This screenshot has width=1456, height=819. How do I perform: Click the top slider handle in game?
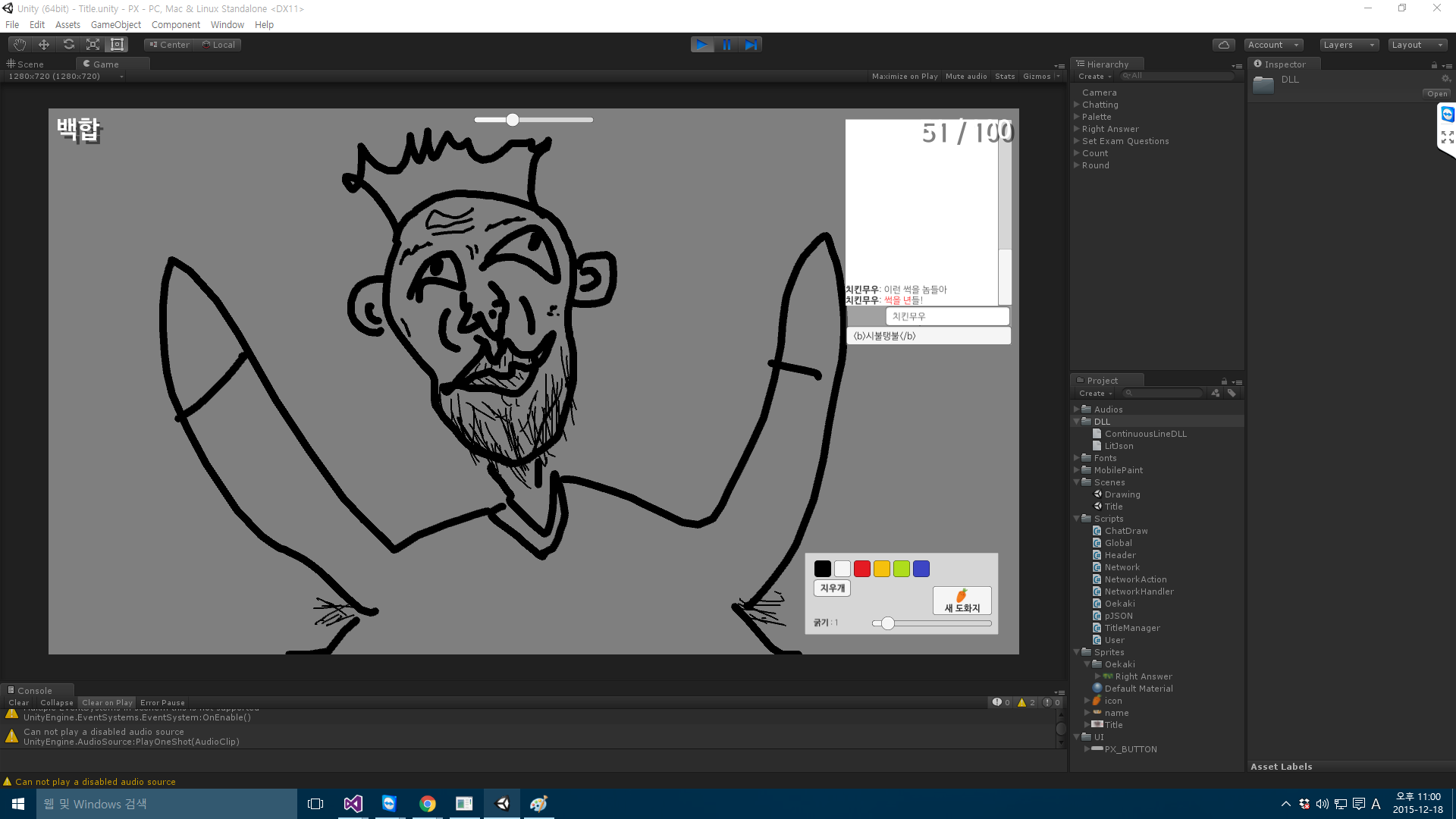tap(513, 120)
